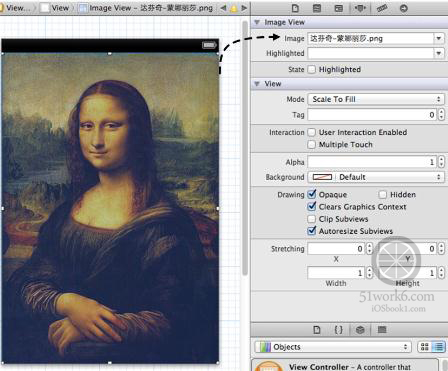Image resolution: width=448 pixels, height=371 pixels.
Task: Check the Hidden drawing option
Action: click(383, 194)
